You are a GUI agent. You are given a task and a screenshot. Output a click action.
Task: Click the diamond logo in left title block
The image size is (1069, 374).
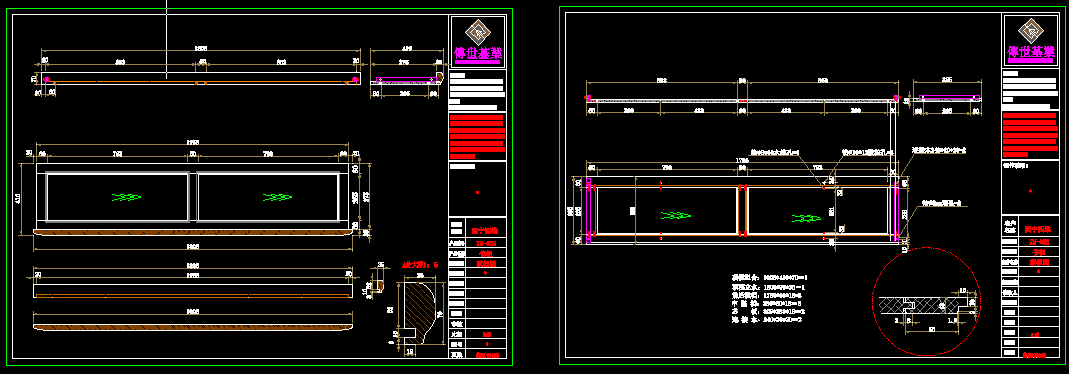(x=477, y=31)
